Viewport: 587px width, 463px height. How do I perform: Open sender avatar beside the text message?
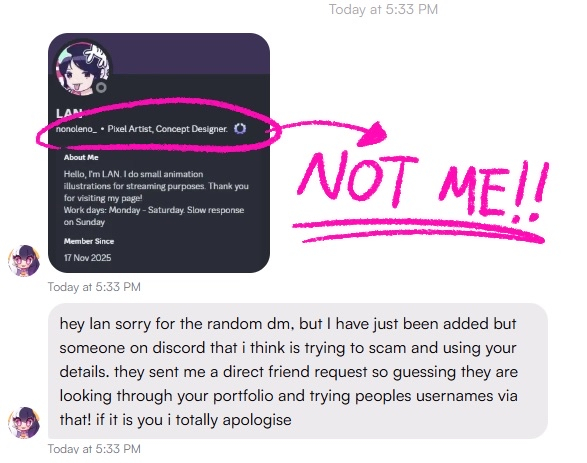[24, 423]
